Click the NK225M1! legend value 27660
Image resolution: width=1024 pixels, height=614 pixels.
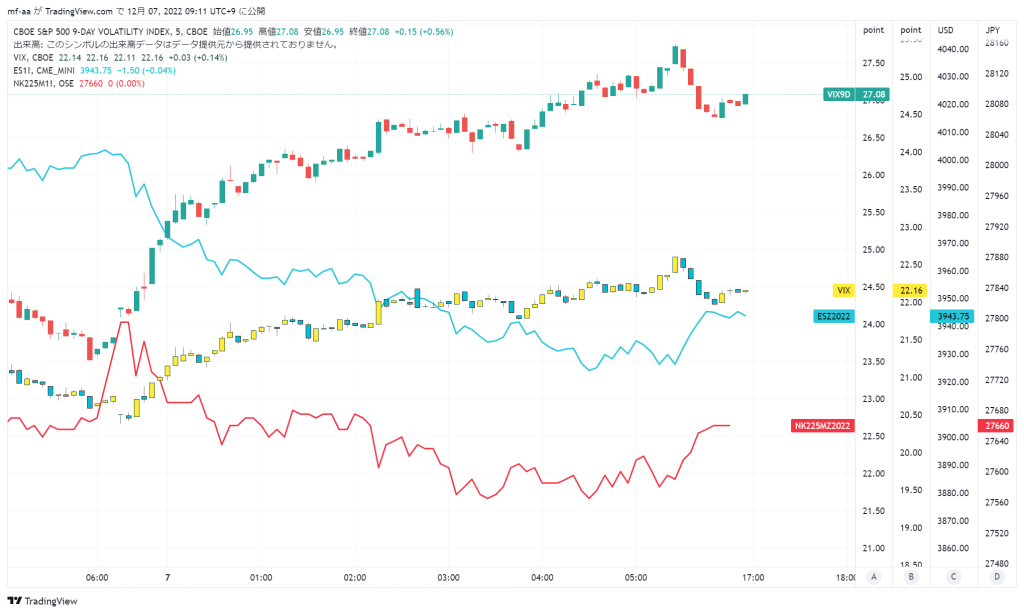[91, 84]
